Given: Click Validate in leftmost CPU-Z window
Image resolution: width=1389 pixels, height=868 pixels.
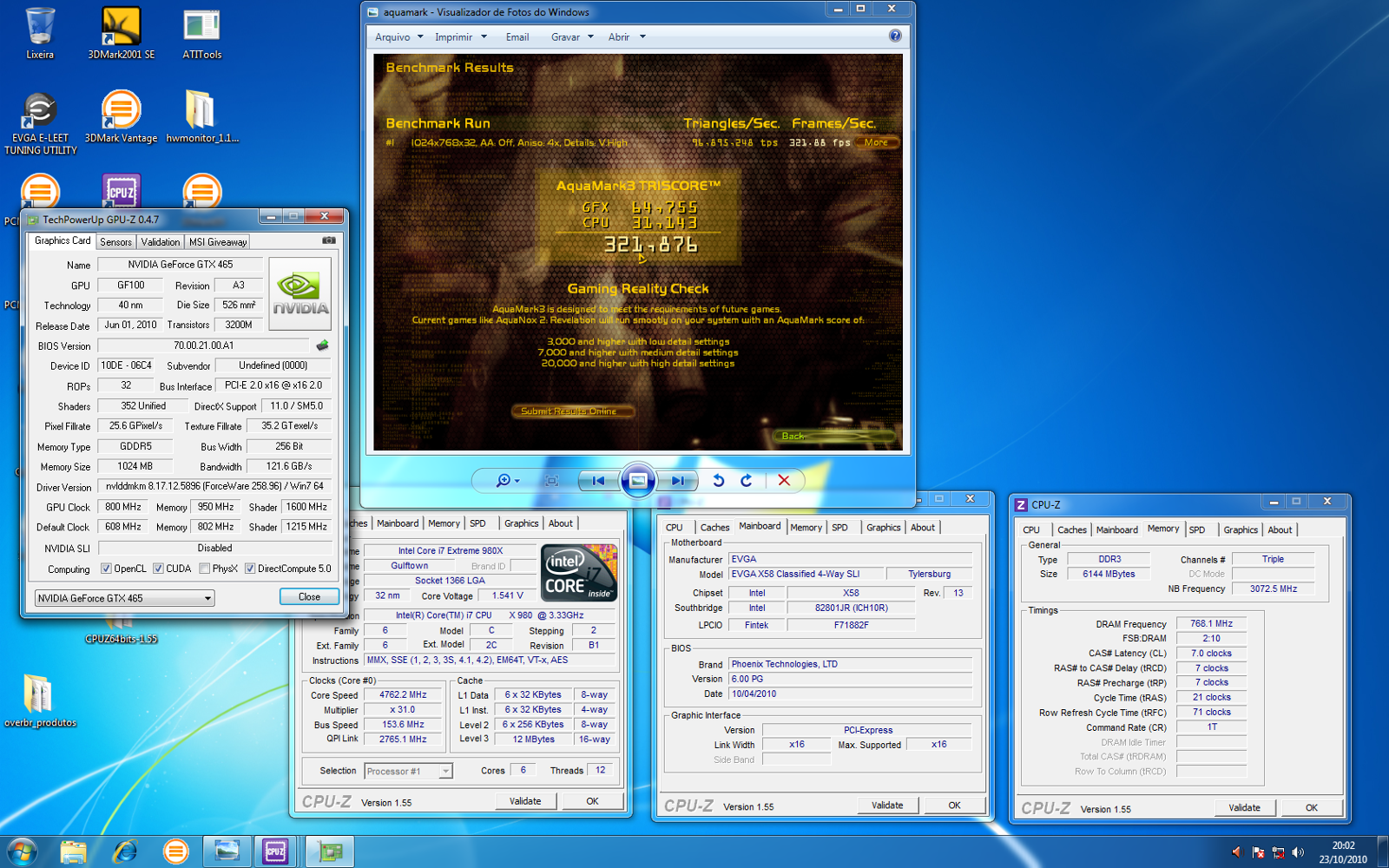Looking at the screenshot, I should (525, 801).
